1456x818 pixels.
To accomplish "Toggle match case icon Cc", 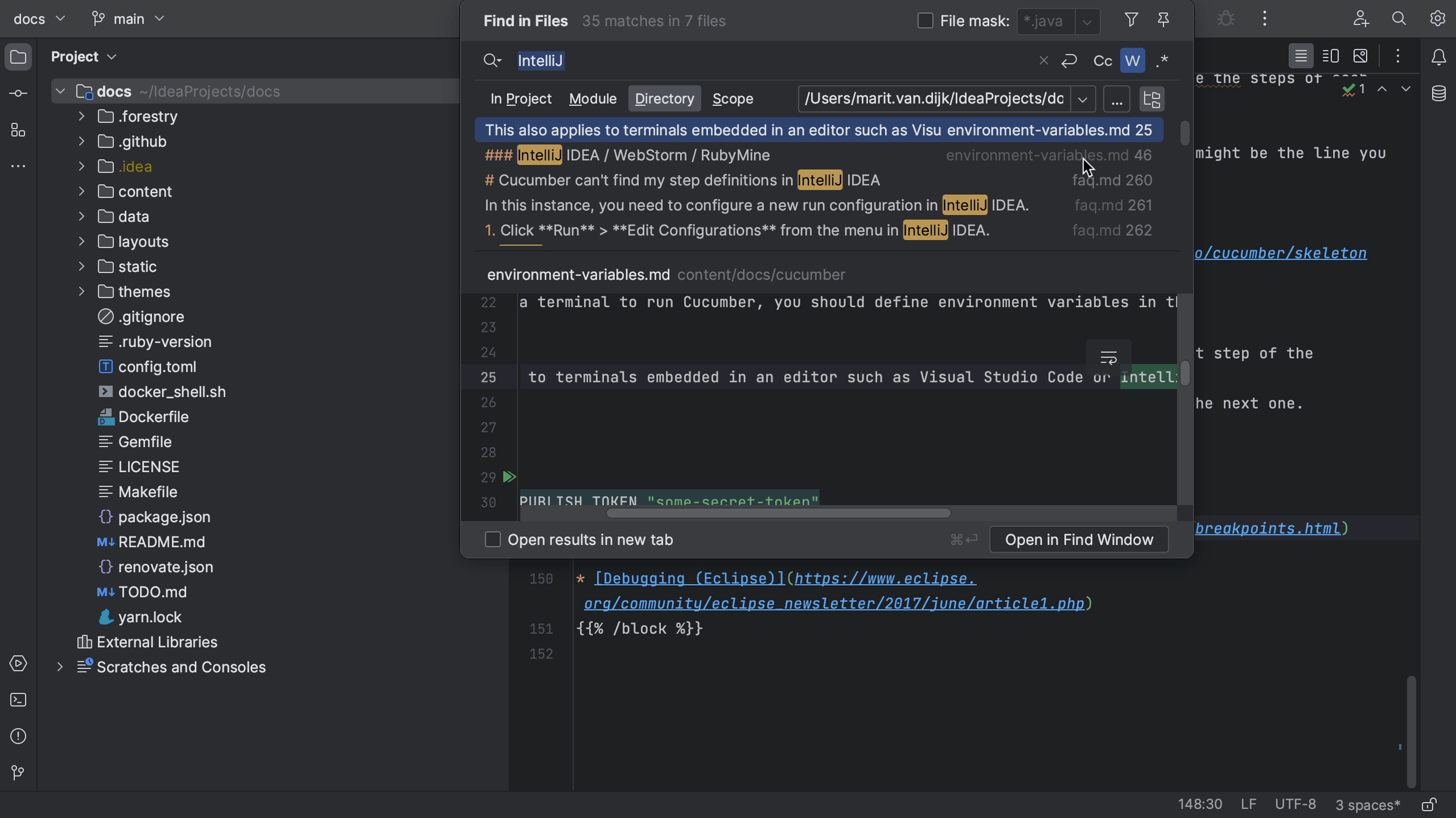I will coord(1102,60).
